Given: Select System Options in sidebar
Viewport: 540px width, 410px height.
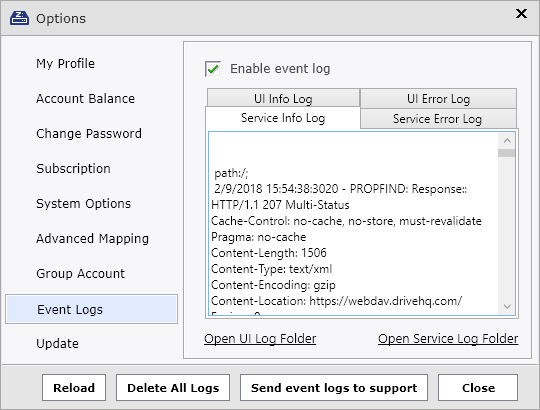Looking at the screenshot, I should (x=83, y=203).
